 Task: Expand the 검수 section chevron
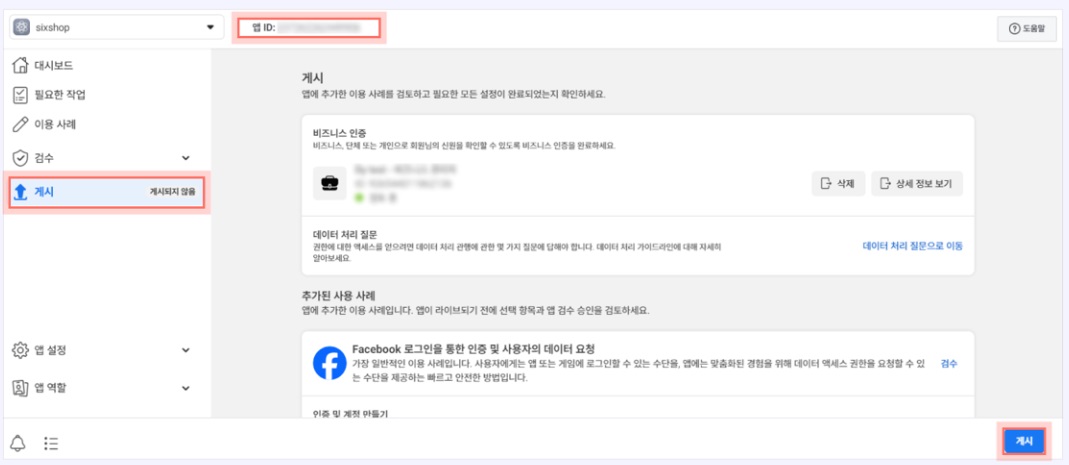(x=185, y=158)
